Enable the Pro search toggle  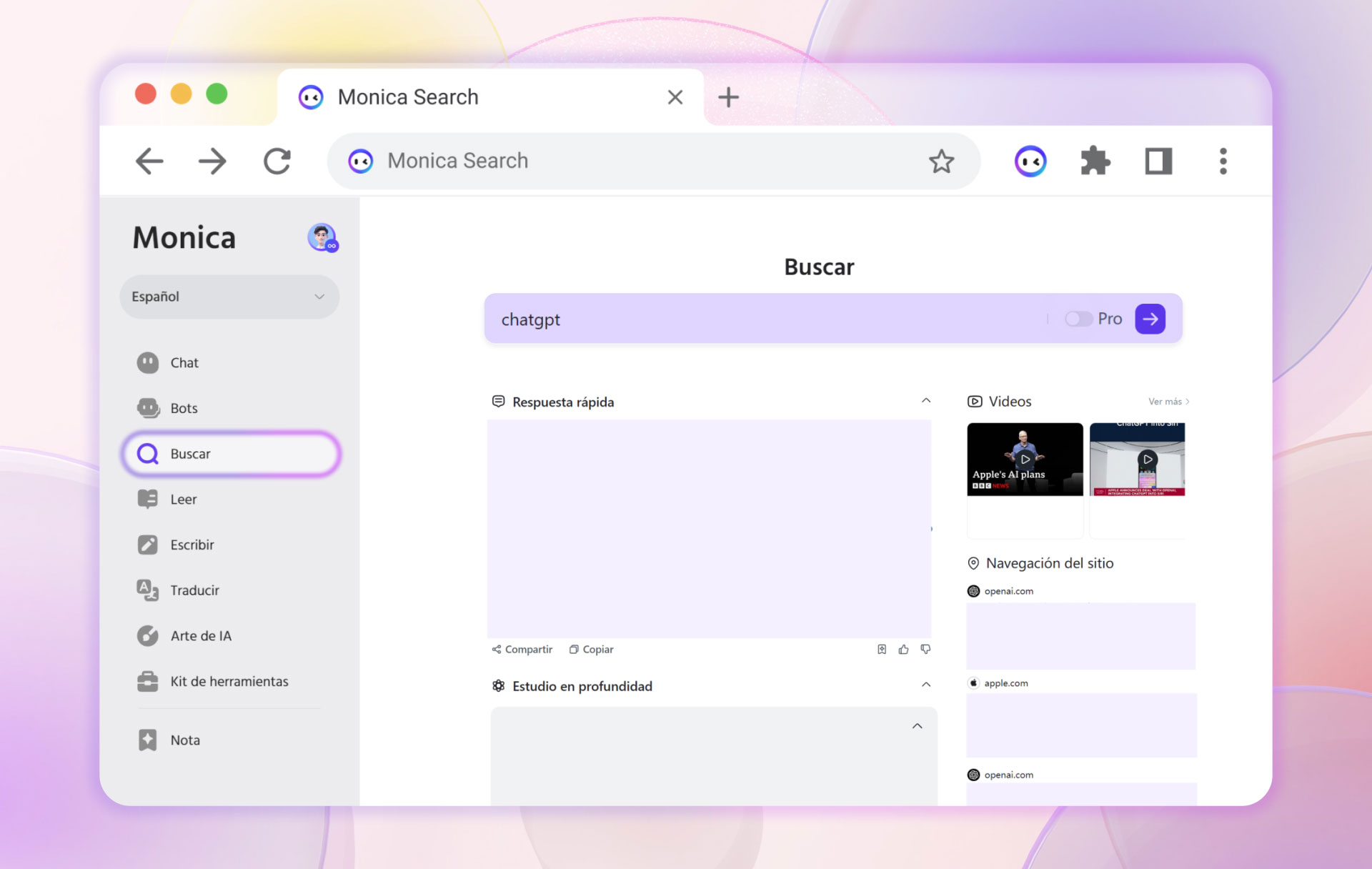point(1078,319)
